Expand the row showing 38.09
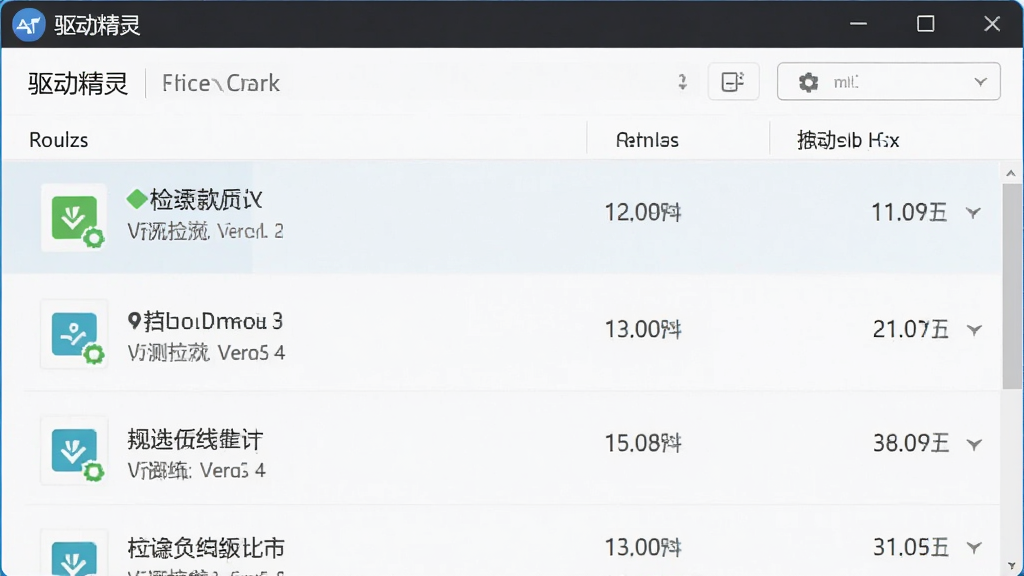The height and width of the screenshot is (576, 1024). (x=974, y=445)
